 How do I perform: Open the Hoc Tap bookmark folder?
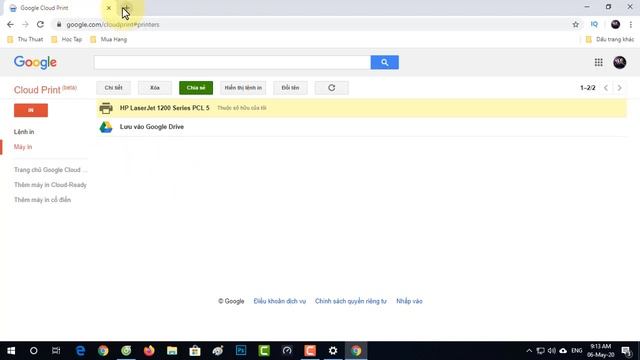click(67, 40)
